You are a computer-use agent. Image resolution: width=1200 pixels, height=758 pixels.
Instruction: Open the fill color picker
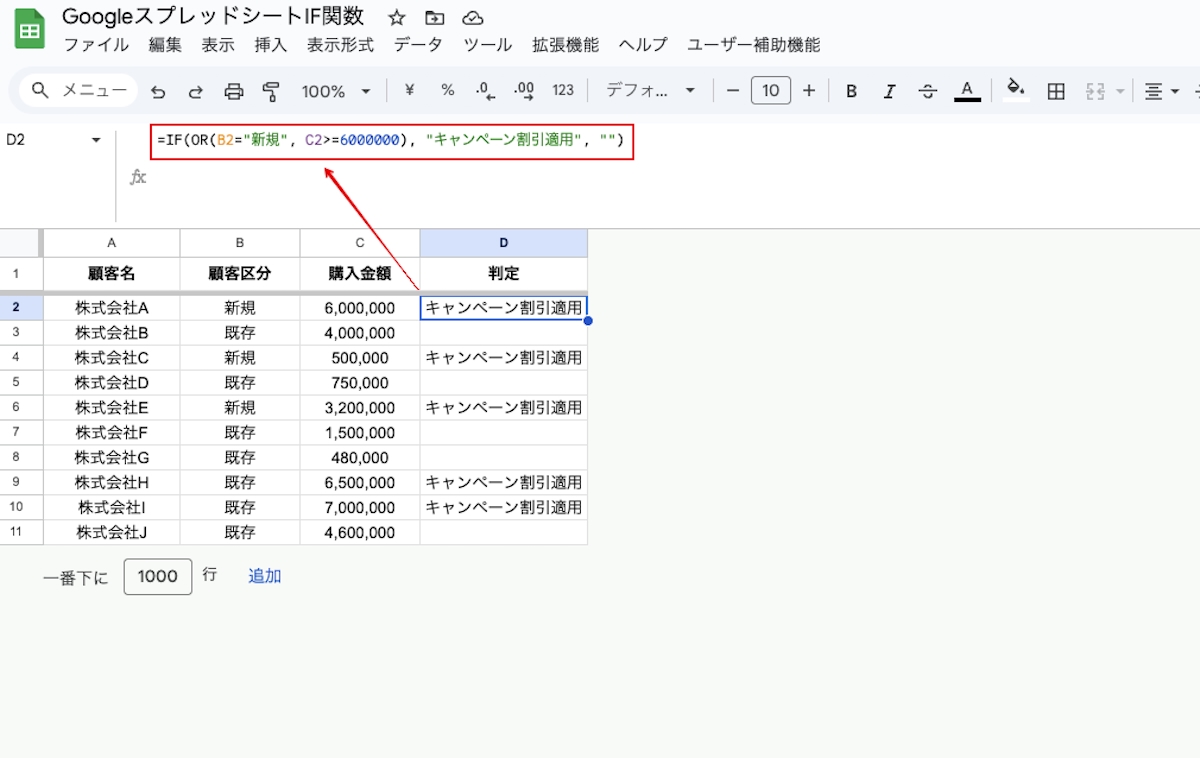point(1017,91)
